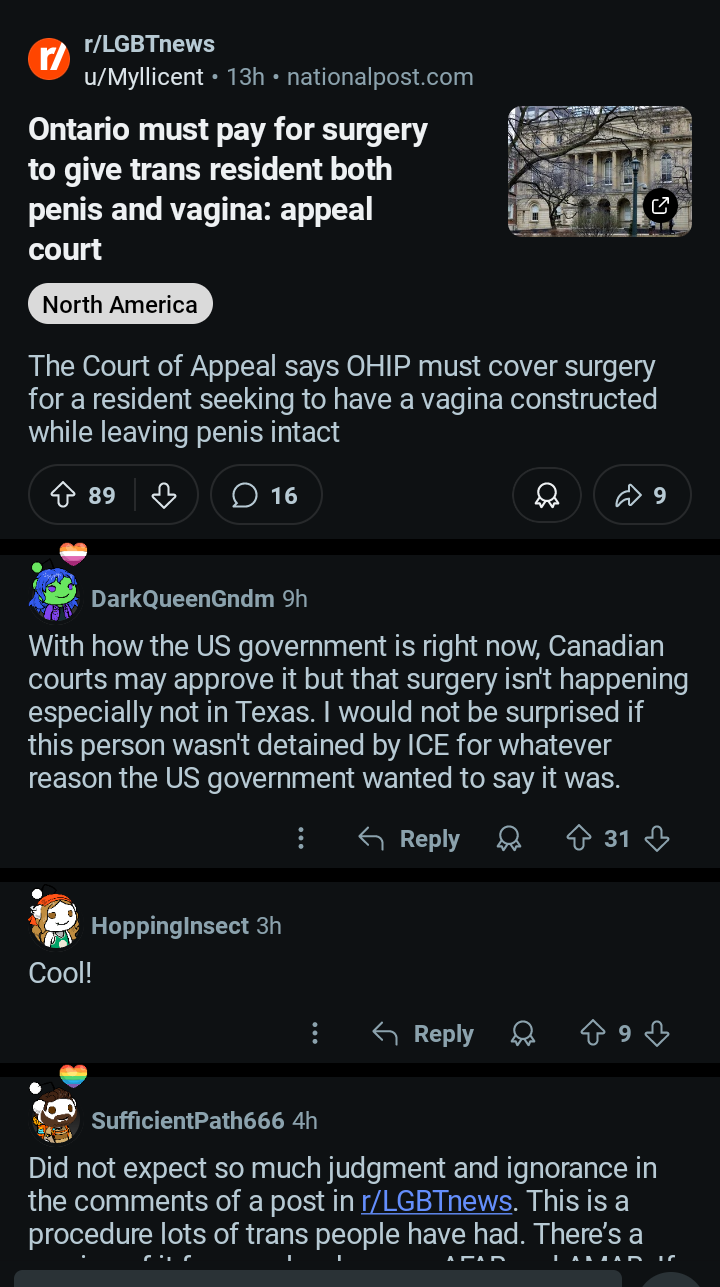Share the post via share button
720x1287 pixels.
tap(641, 495)
